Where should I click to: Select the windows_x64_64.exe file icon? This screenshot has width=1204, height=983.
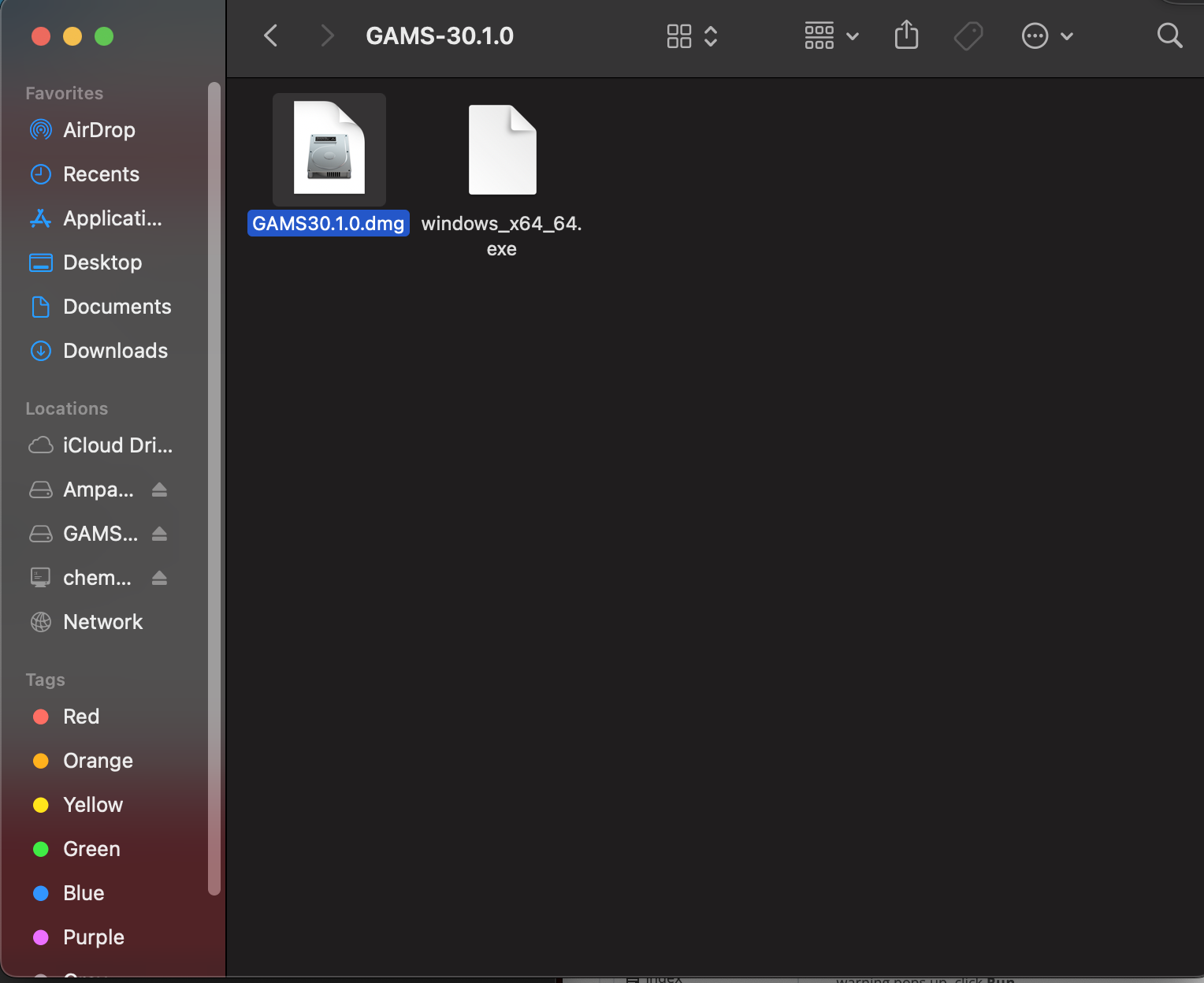(503, 149)
